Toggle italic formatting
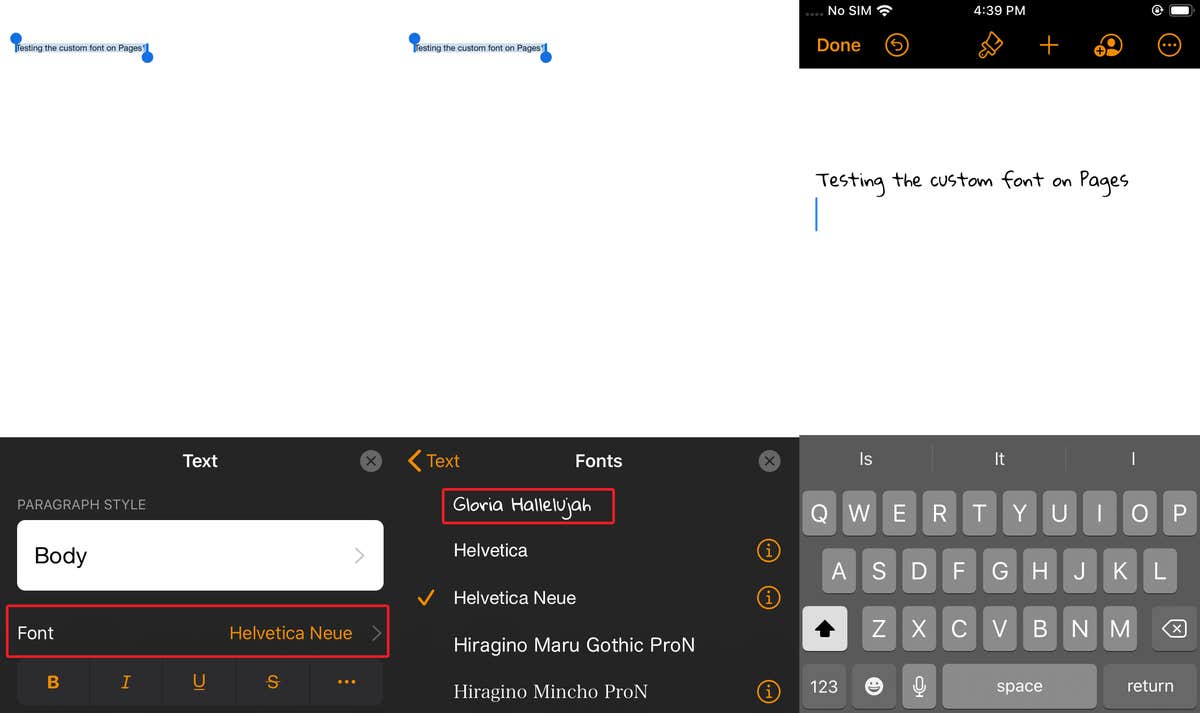Screen dimensions: 1200x713 pos(126,681)
